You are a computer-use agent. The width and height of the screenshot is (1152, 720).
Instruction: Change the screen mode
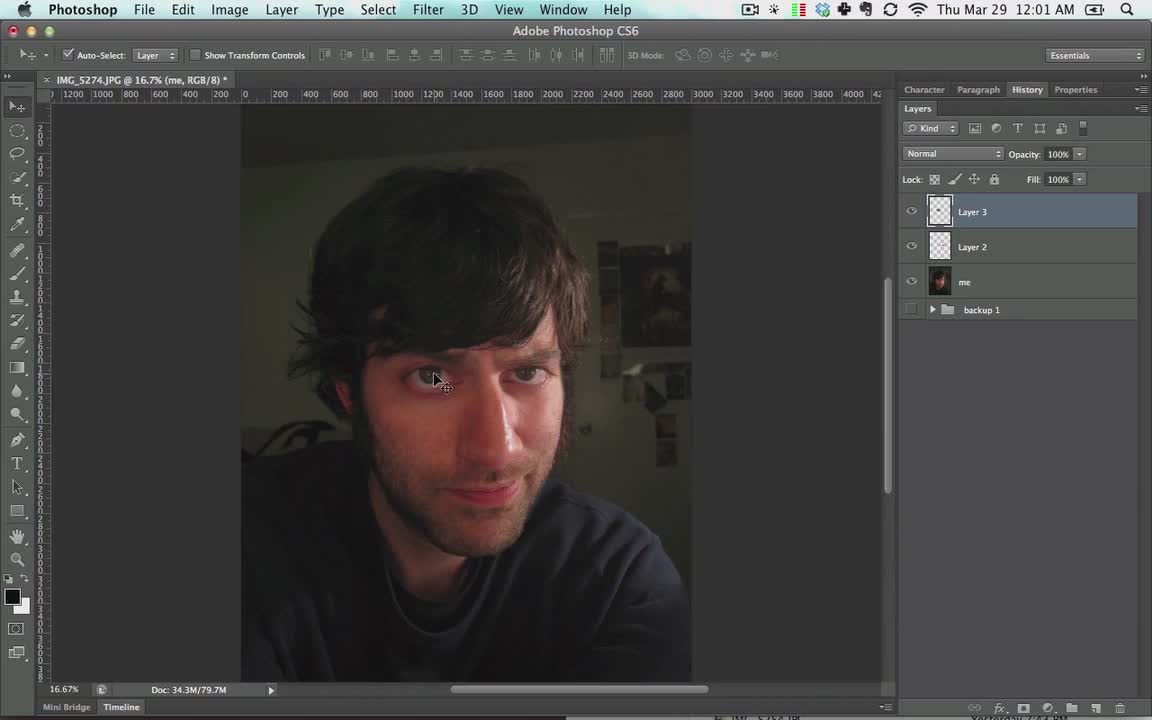pyautogui.click(x=16, y=652)
